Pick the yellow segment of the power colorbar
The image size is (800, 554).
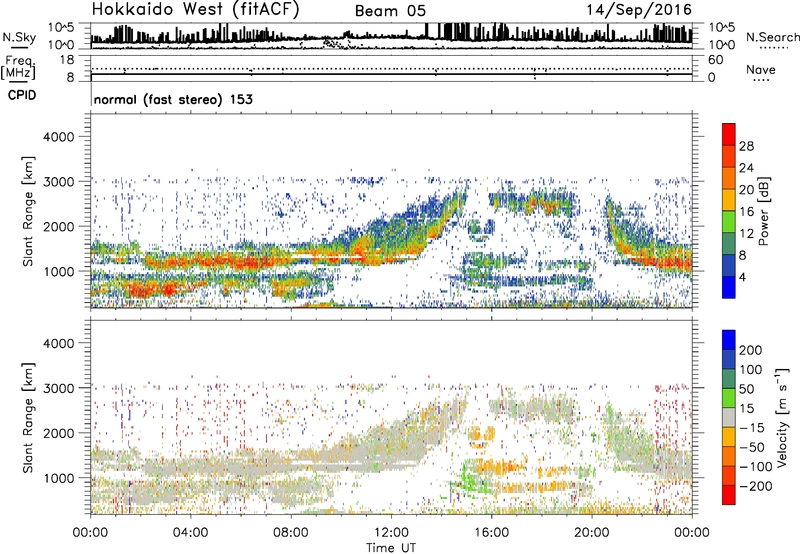tap(729, 199)
